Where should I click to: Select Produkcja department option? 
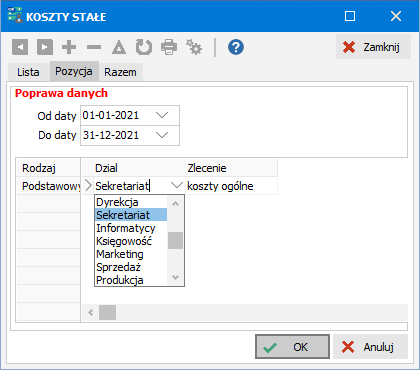131,280
